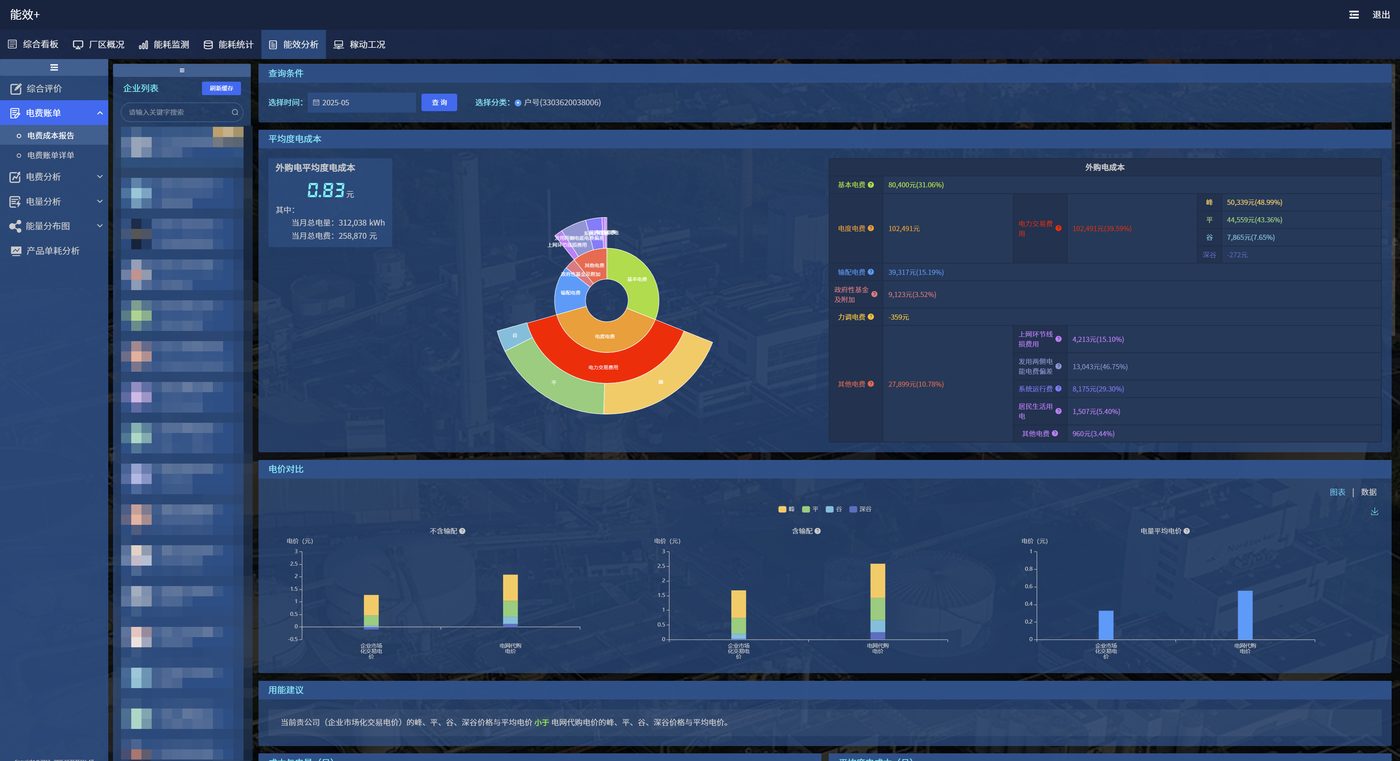This screenshot has width=1400, height=761.
Task: Expand the 电量分析 sidebar menu
Action: pos(54,202)
